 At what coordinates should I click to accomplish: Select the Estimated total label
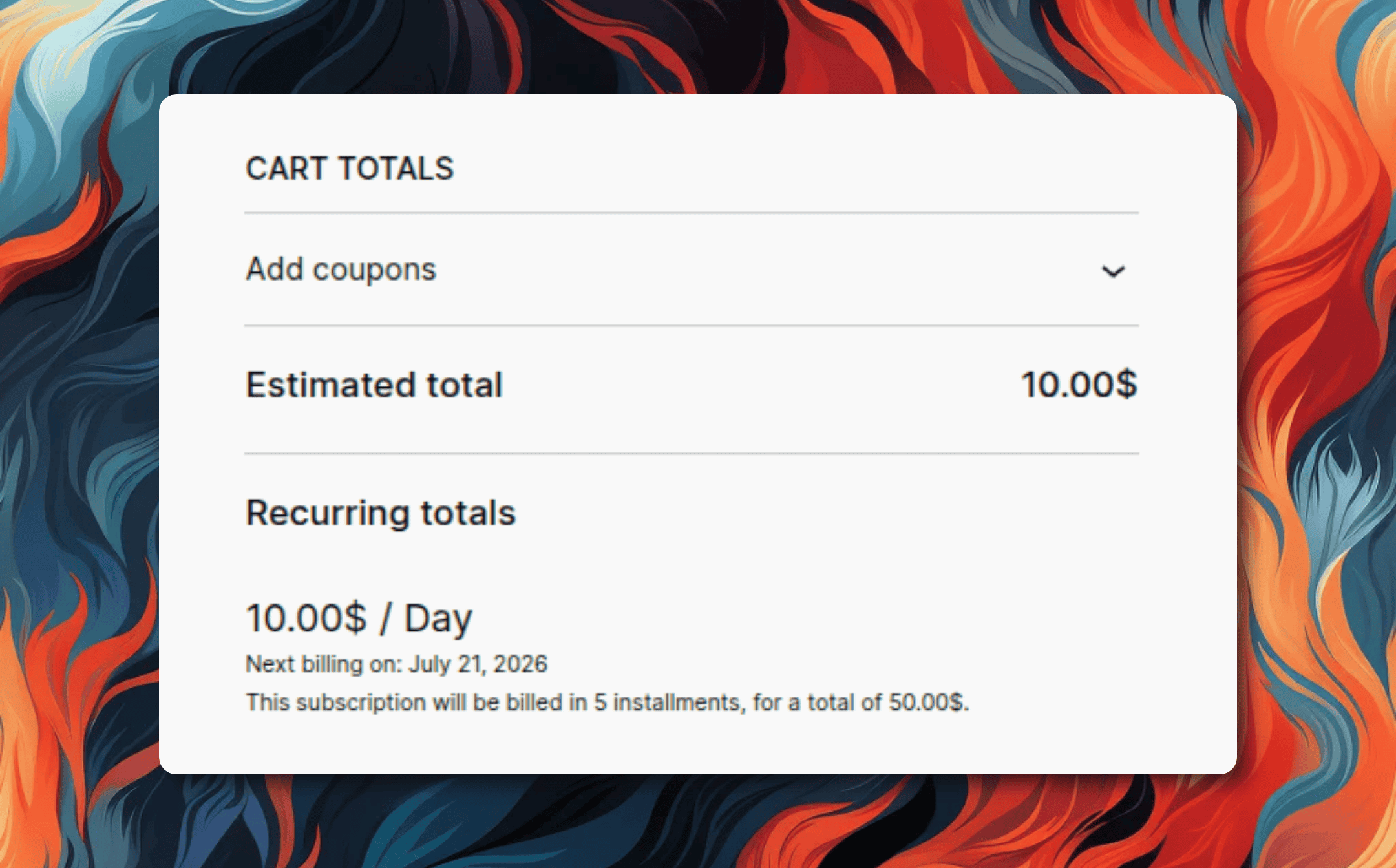pos(374,385)
